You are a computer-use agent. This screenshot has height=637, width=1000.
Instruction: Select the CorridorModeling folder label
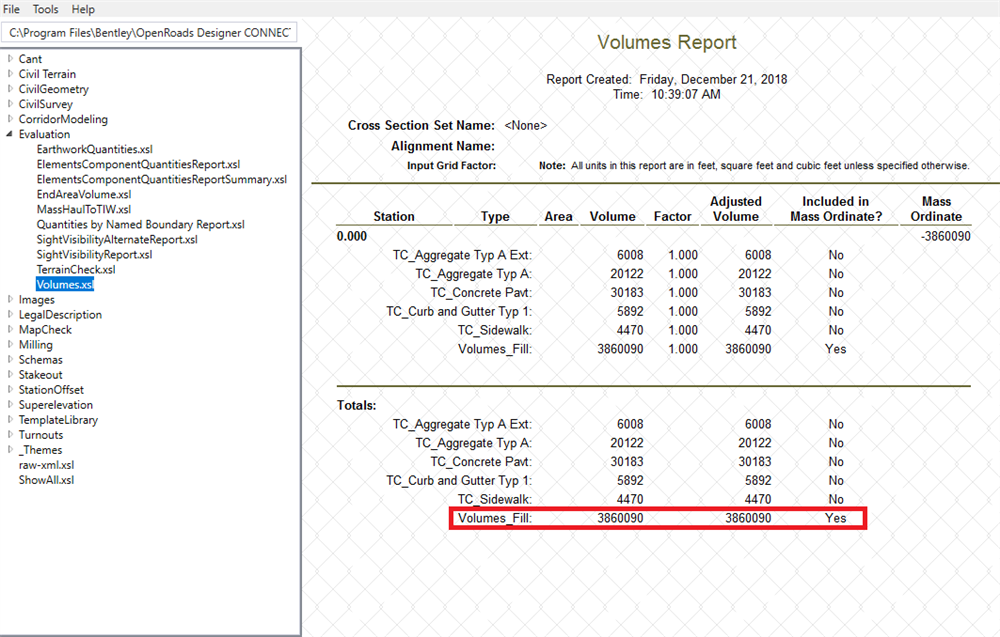(63, 119)
